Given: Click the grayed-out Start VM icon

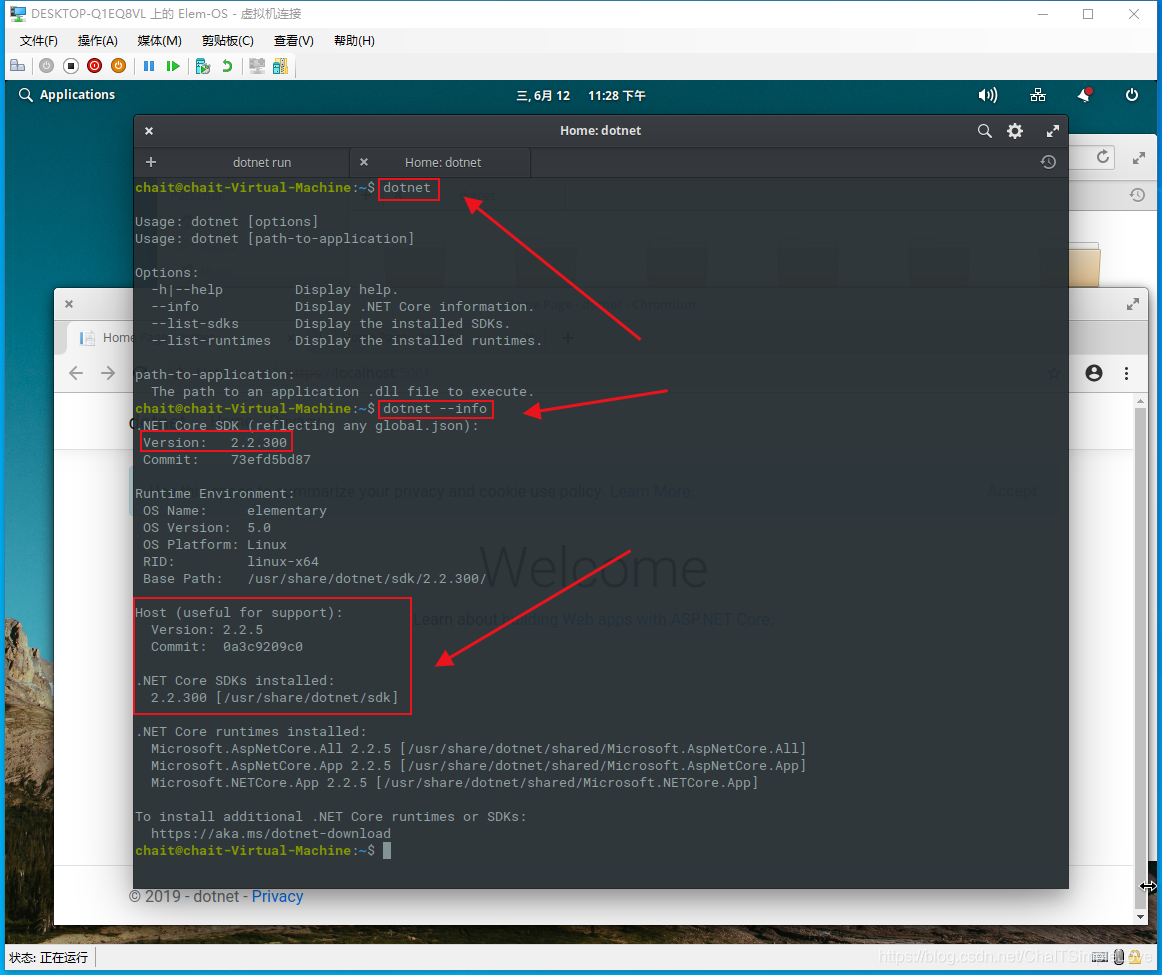Looking at the screenshot, I should point(47,66).
